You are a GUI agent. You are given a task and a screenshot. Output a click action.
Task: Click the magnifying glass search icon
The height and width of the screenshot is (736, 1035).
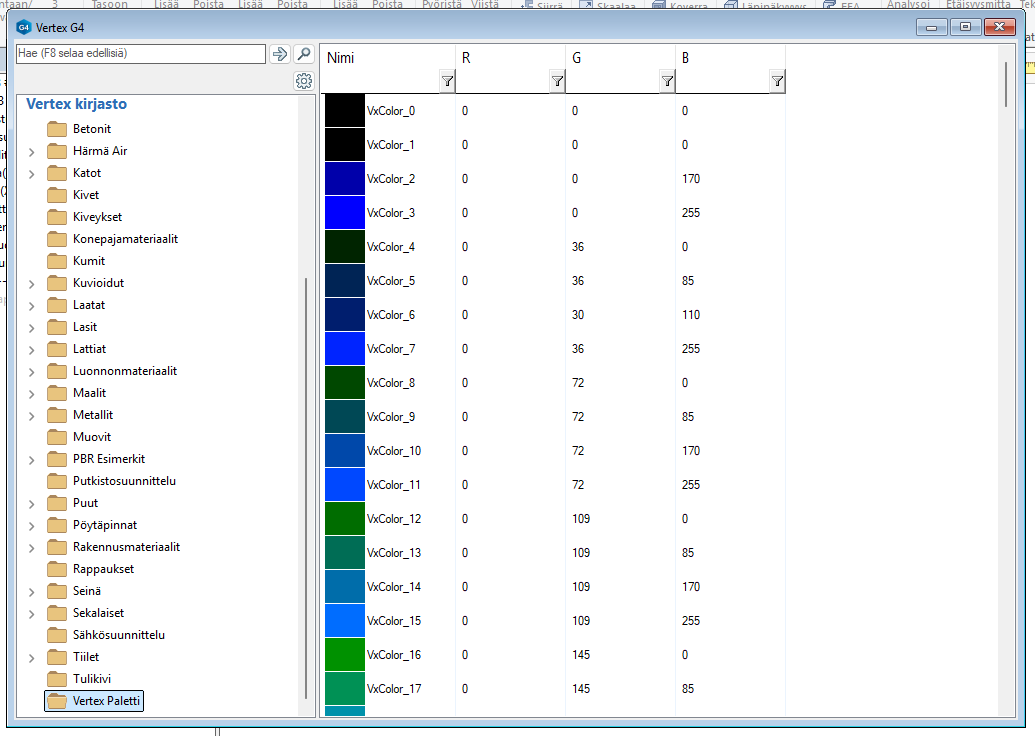tap(304, 54)
